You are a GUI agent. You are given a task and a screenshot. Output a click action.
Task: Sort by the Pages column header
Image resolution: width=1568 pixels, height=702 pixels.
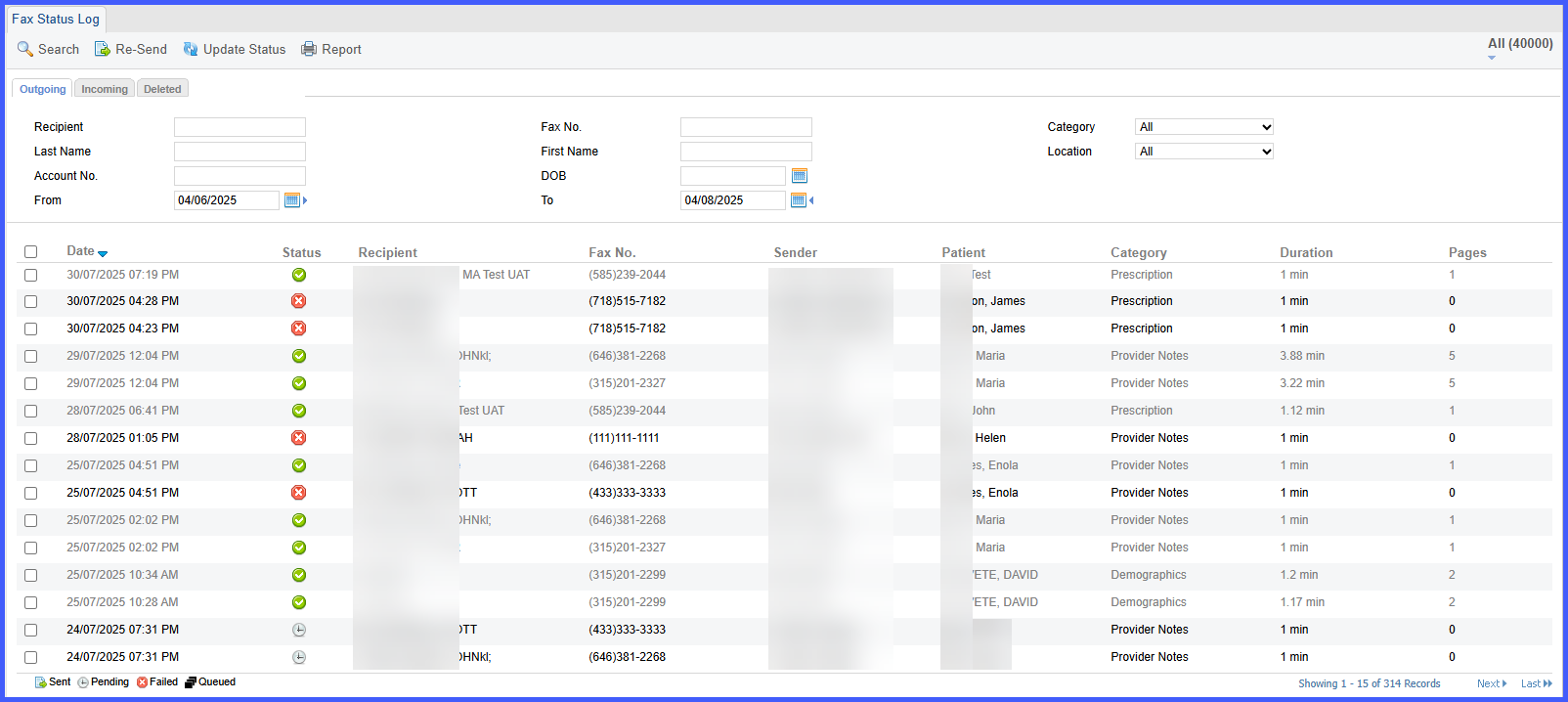[x=1467, y=252]
